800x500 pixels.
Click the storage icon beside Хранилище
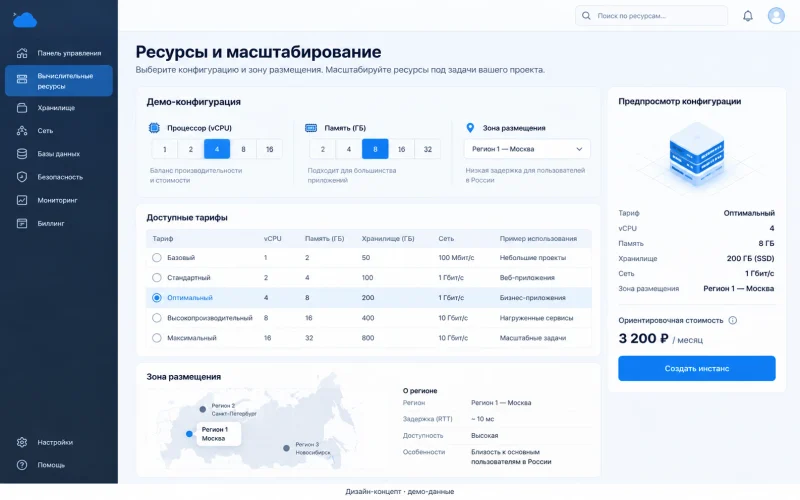coord(22,108)
